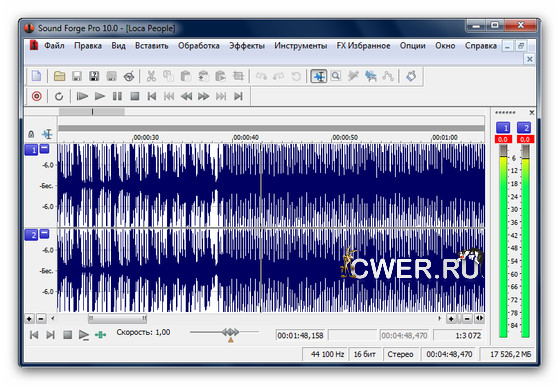Toggle channel 1 meter button
Viewport: 560px width, 386px height.
[503, 128]
